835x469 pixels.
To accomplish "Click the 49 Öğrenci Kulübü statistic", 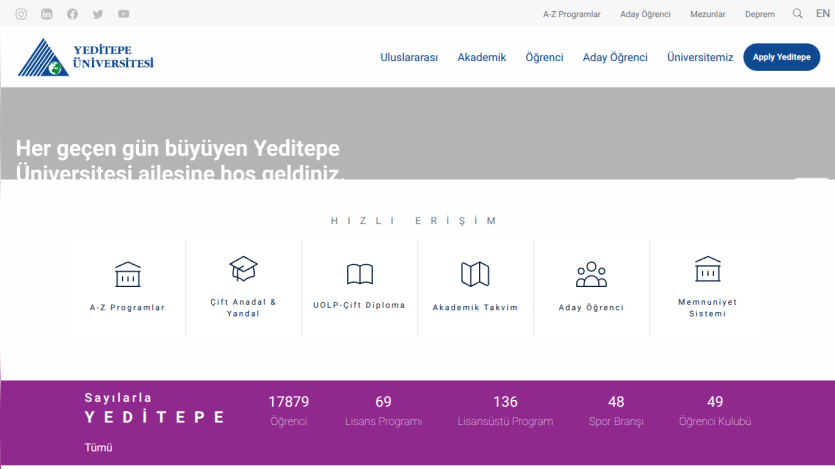I will click(715, 411).
